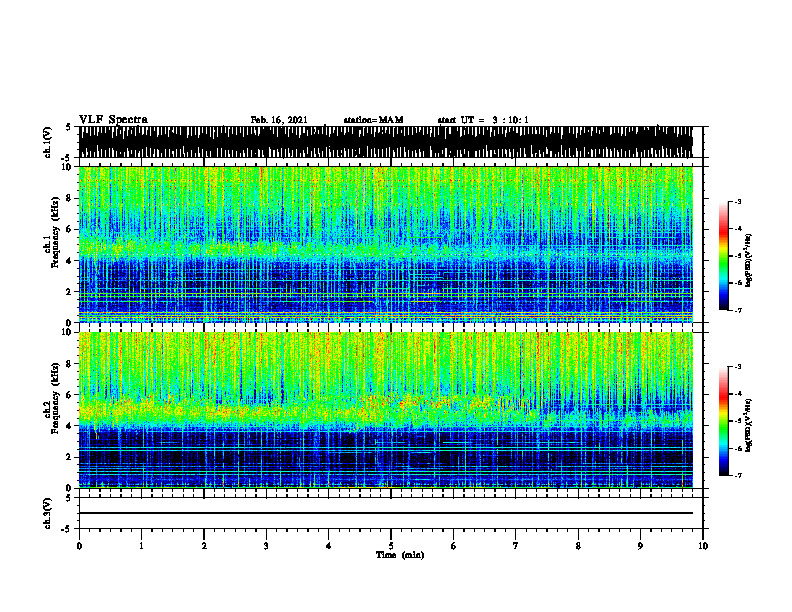Click time axis tick label "10"
The width and height of the screenshot is (792, 612).
point(703,546)
